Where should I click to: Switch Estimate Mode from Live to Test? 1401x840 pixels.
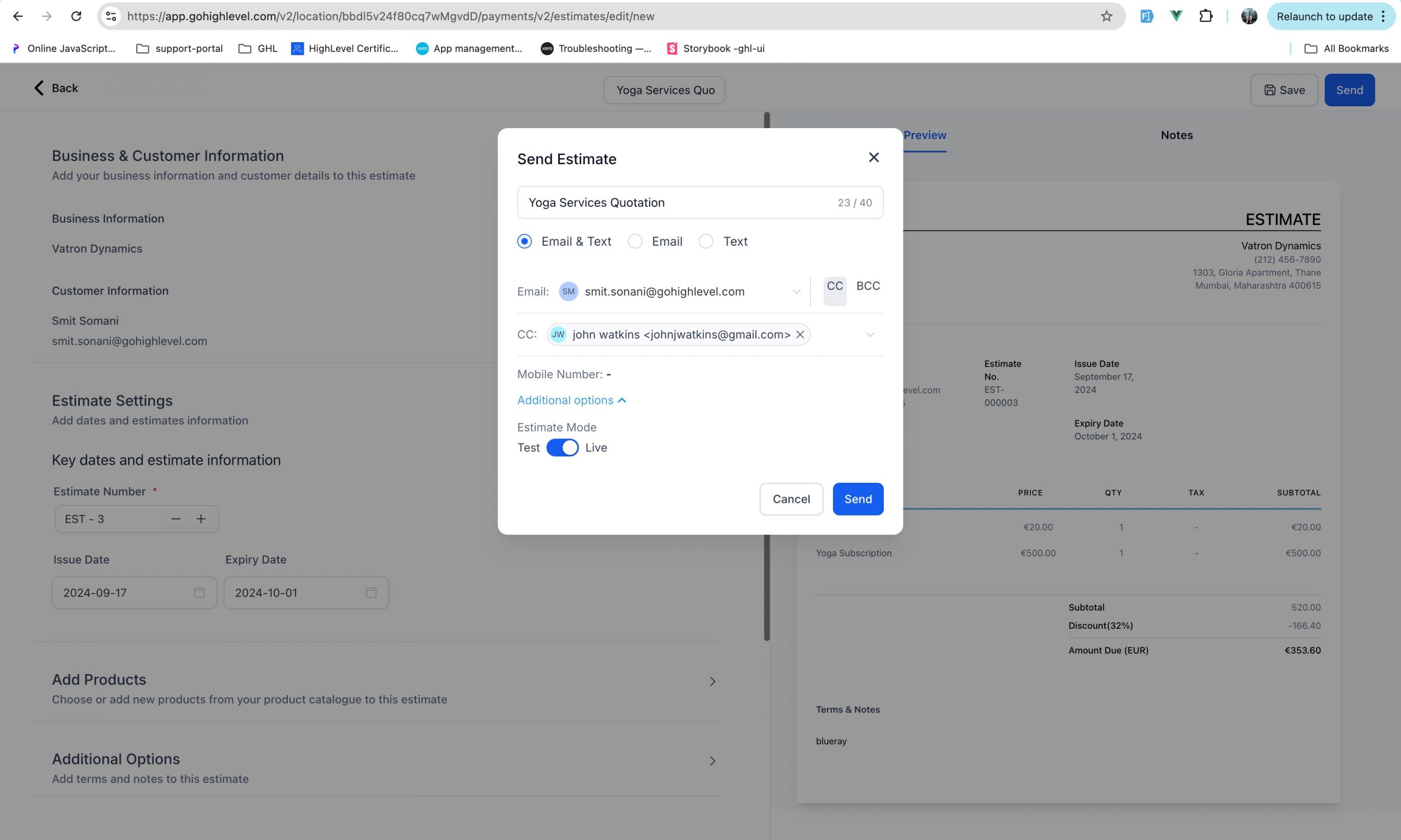tap(562, 447)
